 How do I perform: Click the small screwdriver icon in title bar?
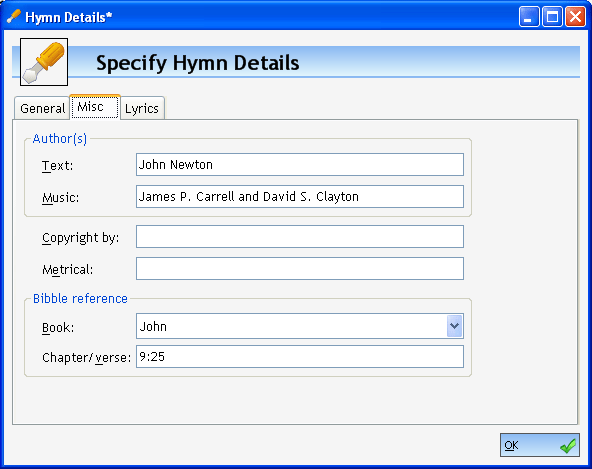(x=14, y=17)
